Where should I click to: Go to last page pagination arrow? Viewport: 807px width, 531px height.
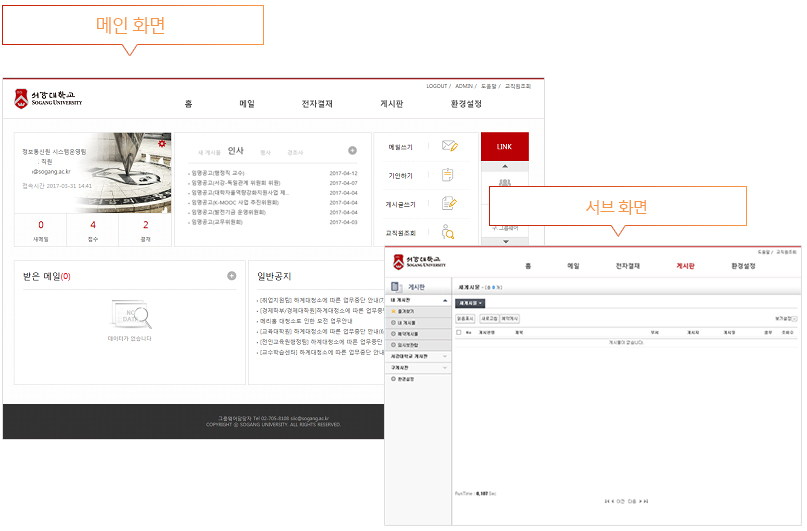tap(646, 501)
